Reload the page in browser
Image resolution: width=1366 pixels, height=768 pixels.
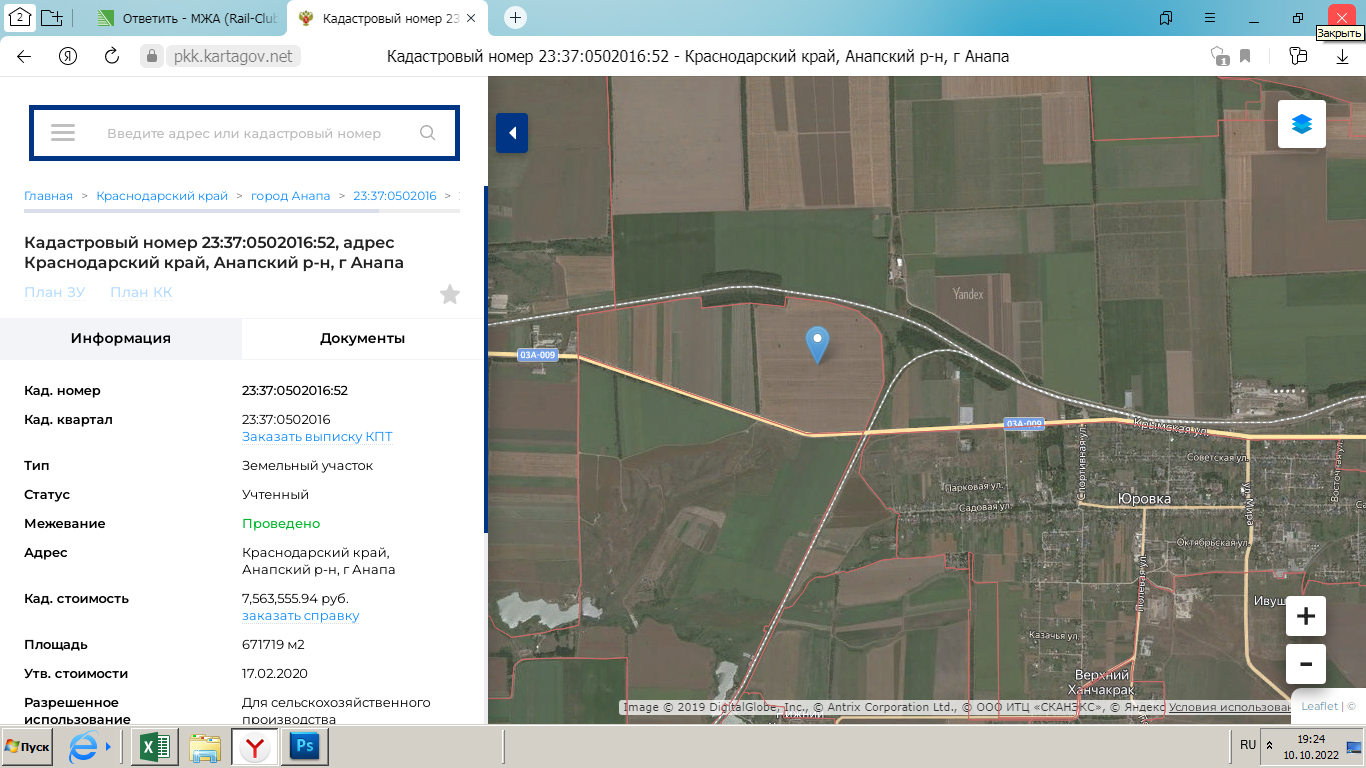click(x=112, y=56)
